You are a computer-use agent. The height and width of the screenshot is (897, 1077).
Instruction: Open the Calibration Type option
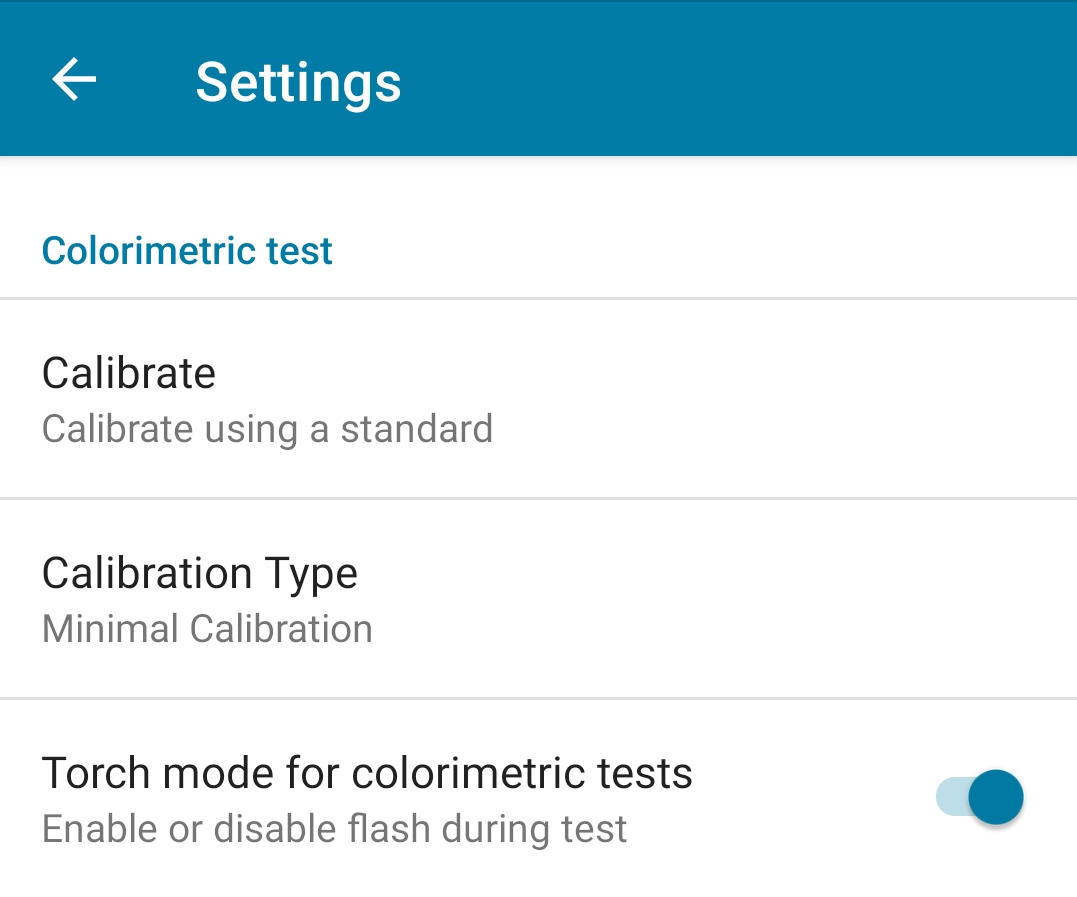538,599
